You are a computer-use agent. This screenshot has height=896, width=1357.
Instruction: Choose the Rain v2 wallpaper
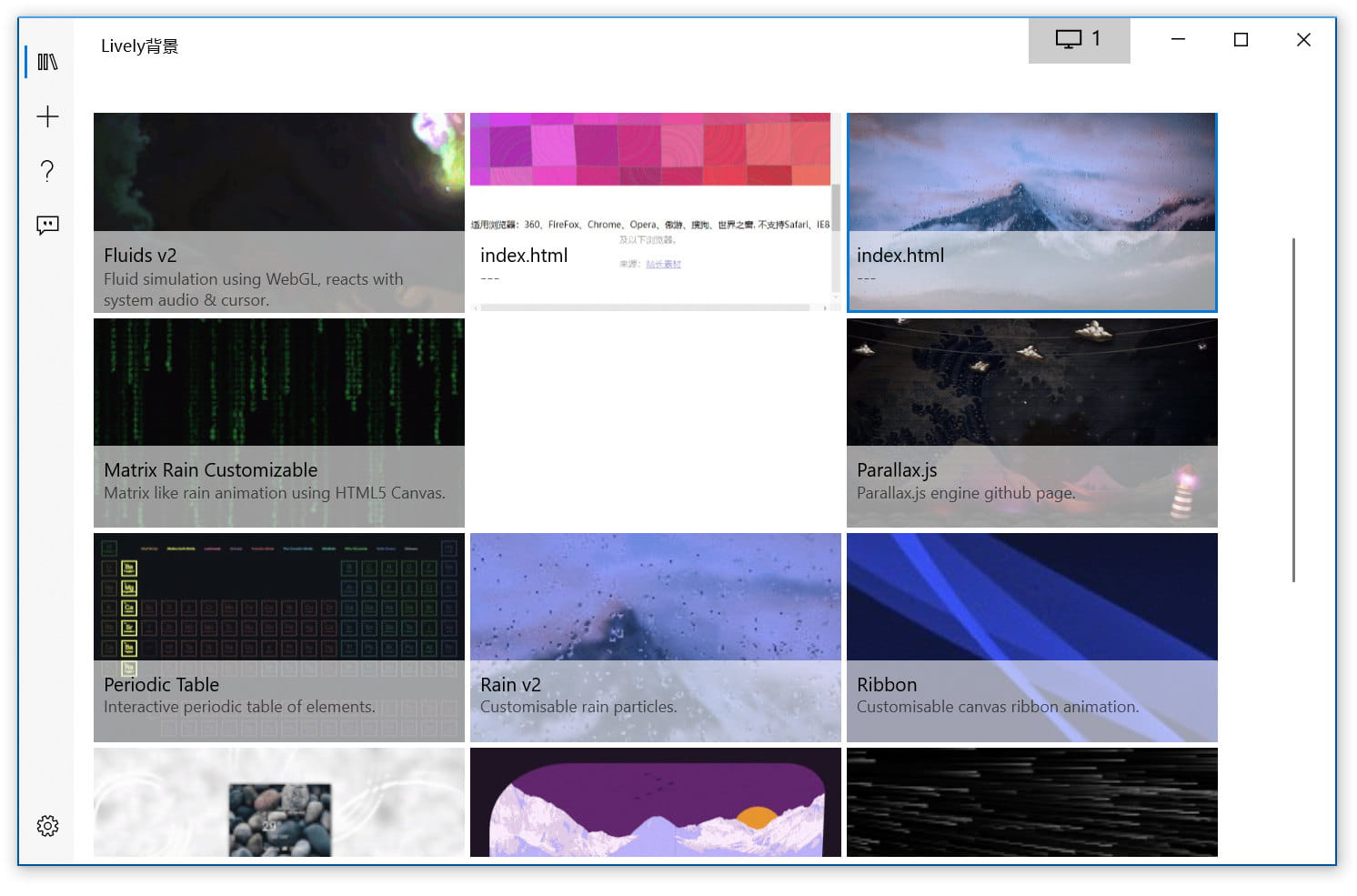[x=655, y=637]
